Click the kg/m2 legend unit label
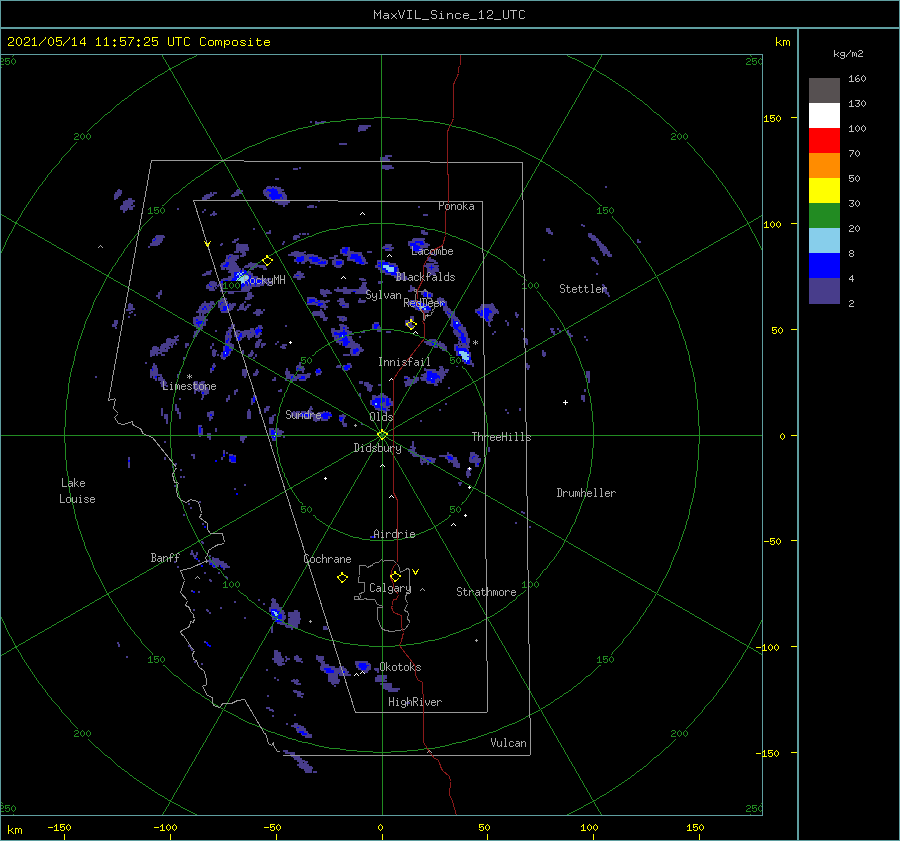900x841 pixels. tap(848, 54)
